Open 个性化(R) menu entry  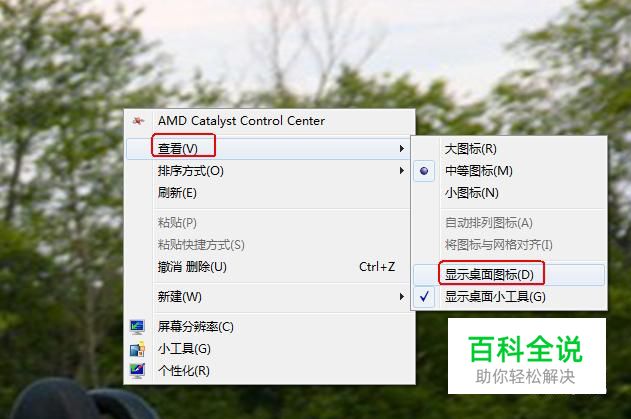[x=184, y=370]
